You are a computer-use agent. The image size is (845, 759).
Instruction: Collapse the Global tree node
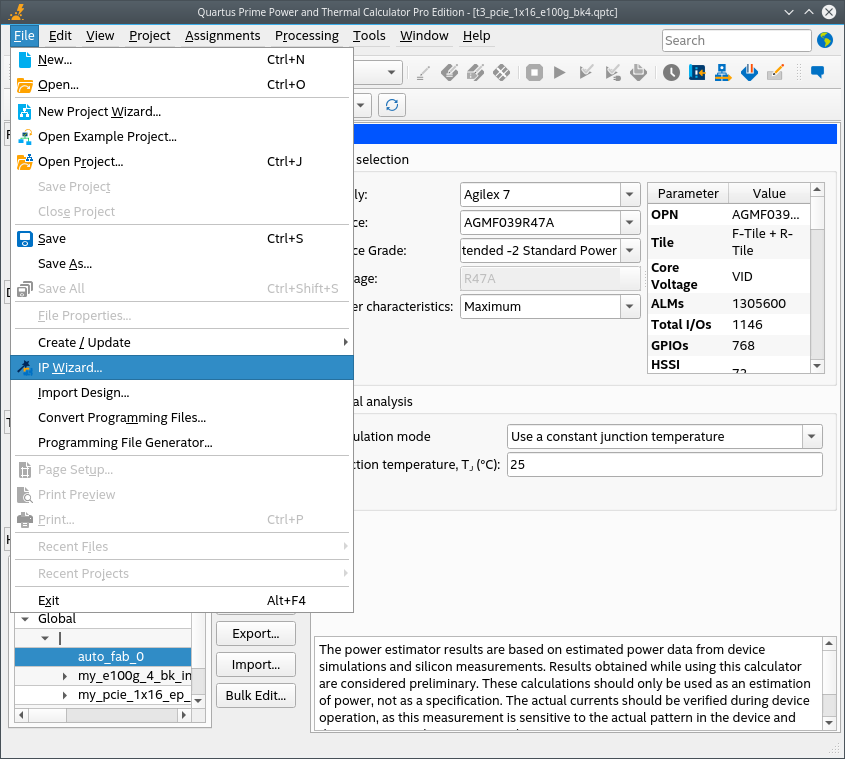(24, 619)
